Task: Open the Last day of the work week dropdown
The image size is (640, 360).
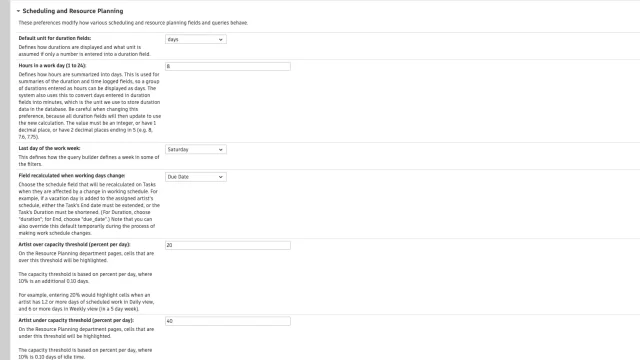Action: pos(196,149)
